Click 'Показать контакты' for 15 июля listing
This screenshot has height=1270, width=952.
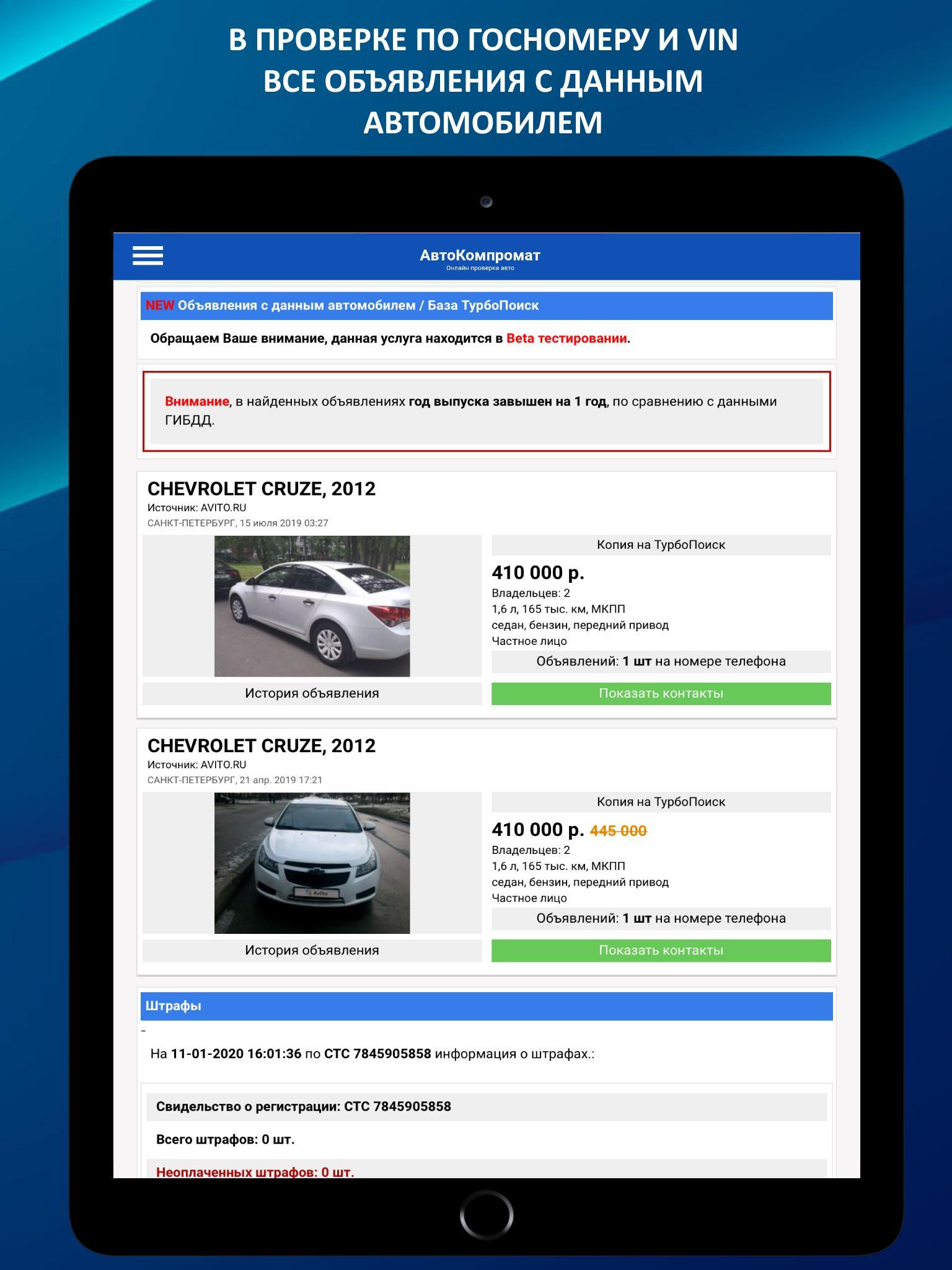pyautogui.click(x=661, y=693)
